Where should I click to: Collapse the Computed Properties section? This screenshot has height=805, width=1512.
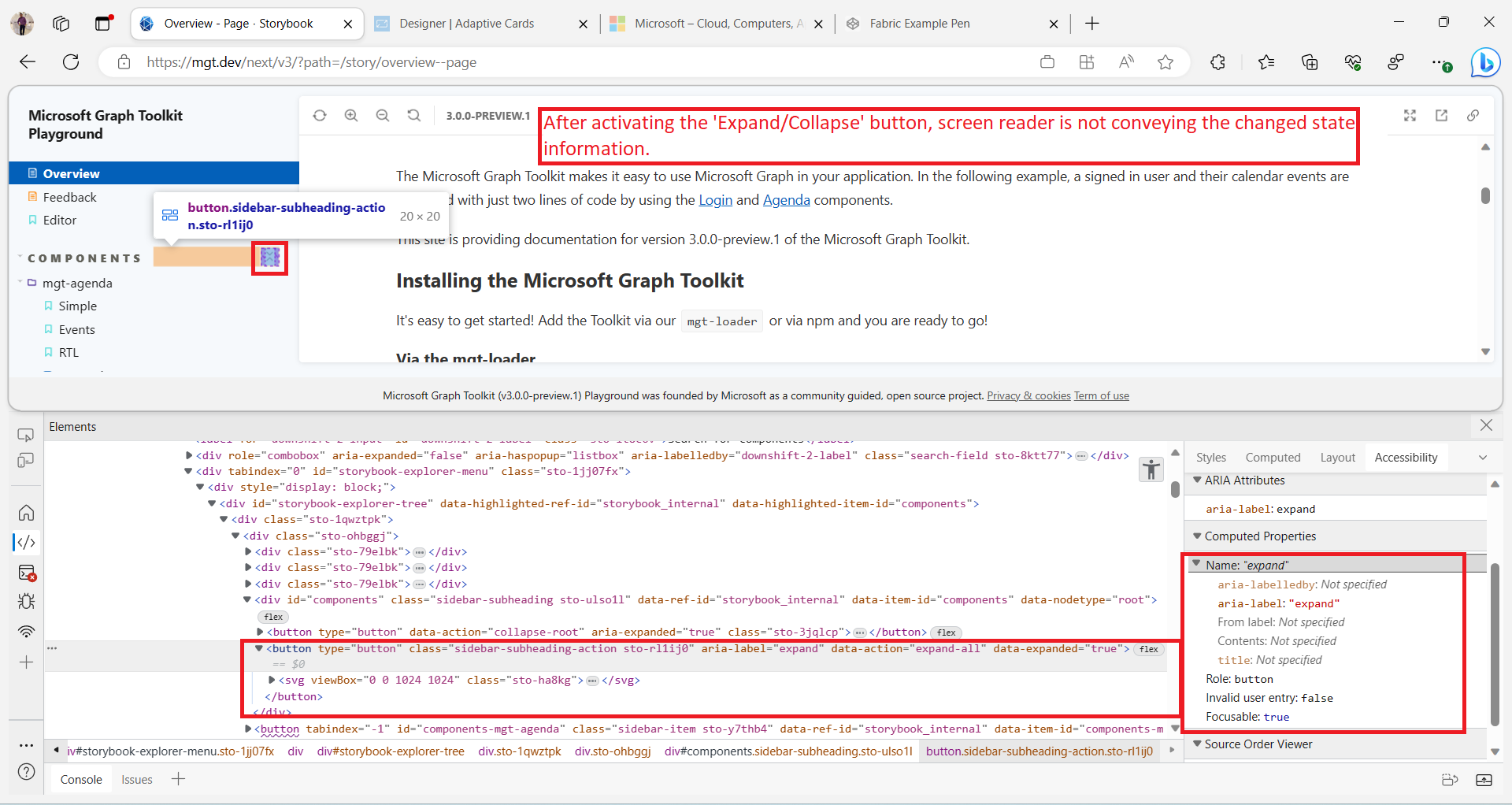pos(1198,536)
